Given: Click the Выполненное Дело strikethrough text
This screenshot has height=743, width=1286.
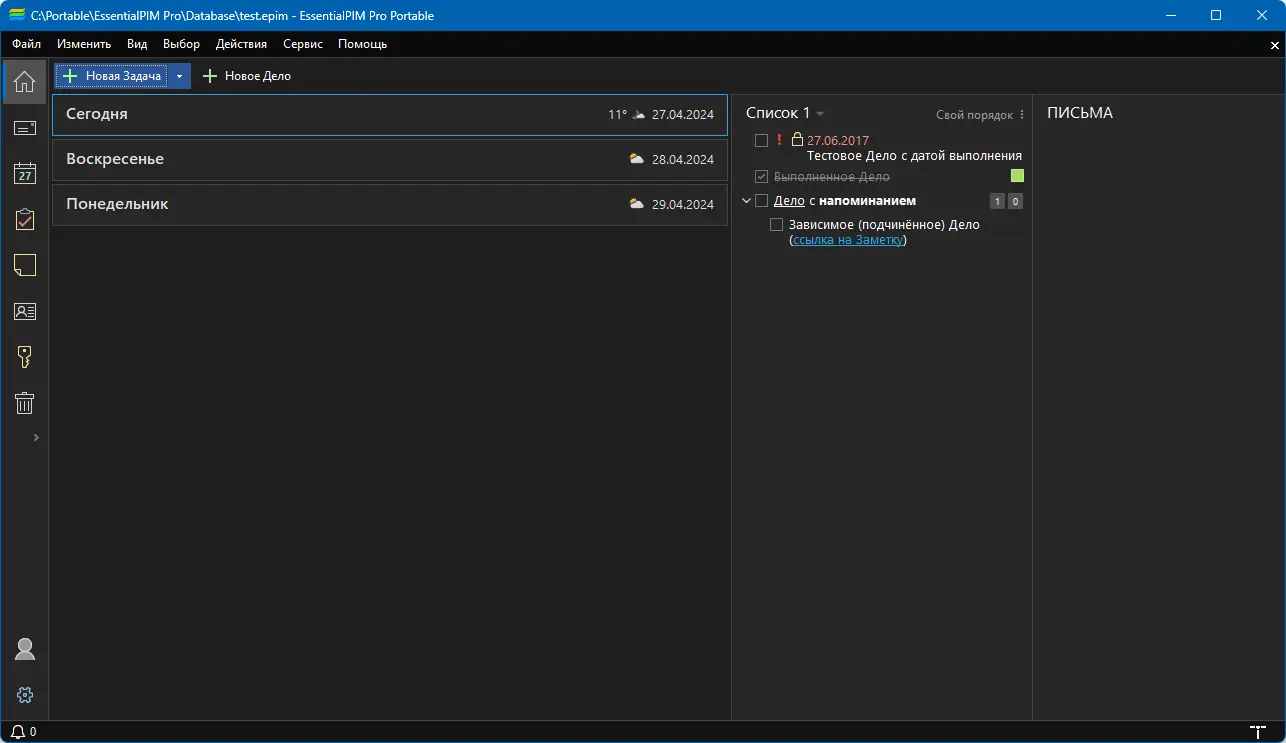Looking at the screenshot, I should coord(832,177).
